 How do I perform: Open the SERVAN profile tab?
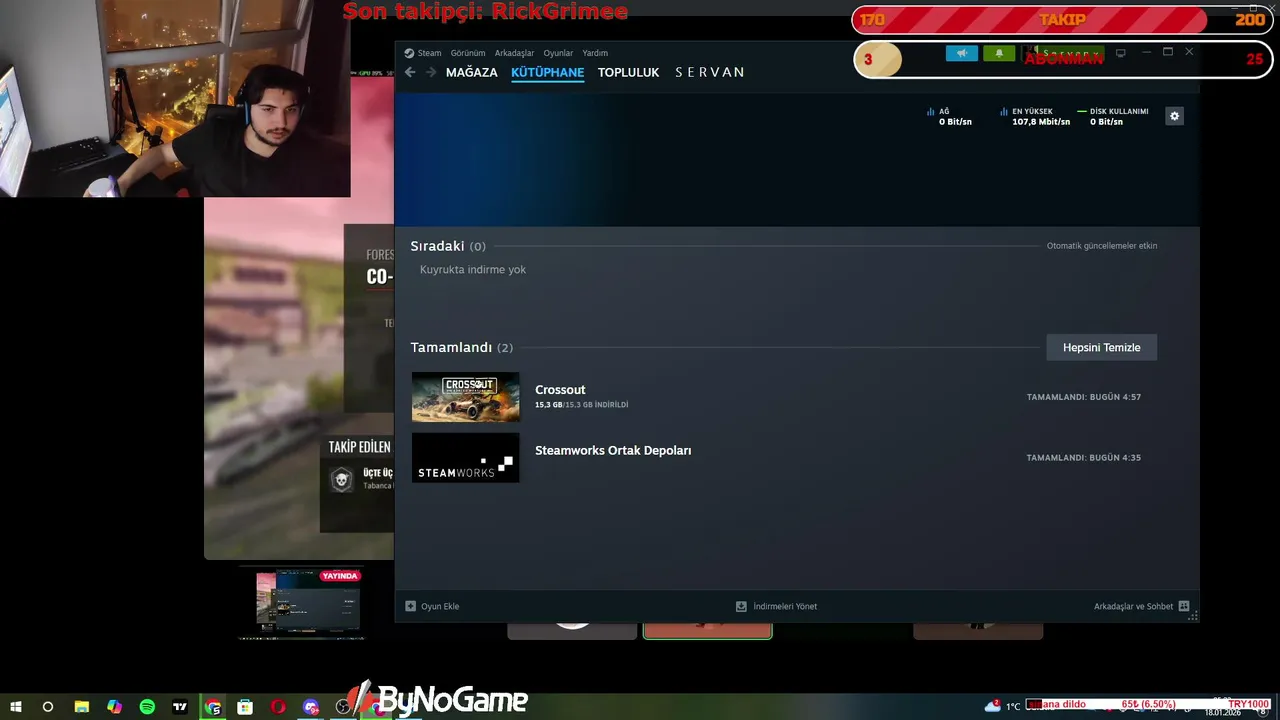click(x=710, y=72)
